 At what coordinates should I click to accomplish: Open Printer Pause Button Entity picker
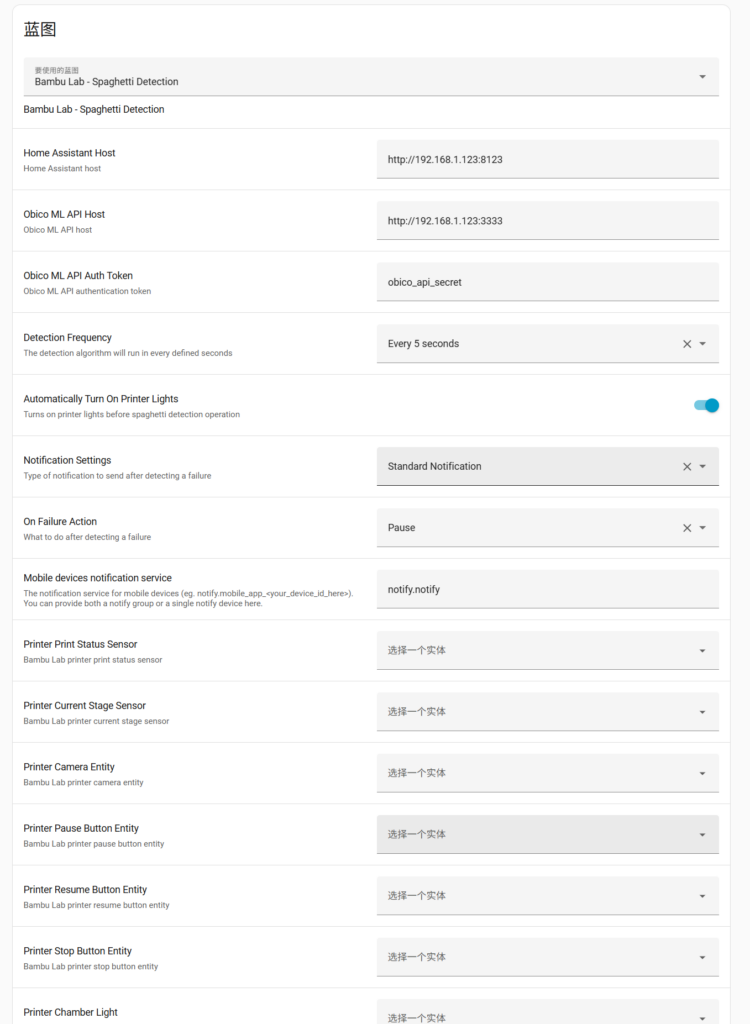547,835
